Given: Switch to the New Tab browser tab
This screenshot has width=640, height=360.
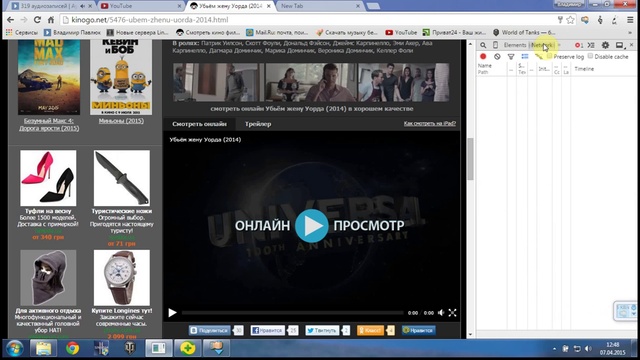Looking at the screenshot, I should click(x=319, y=6).
